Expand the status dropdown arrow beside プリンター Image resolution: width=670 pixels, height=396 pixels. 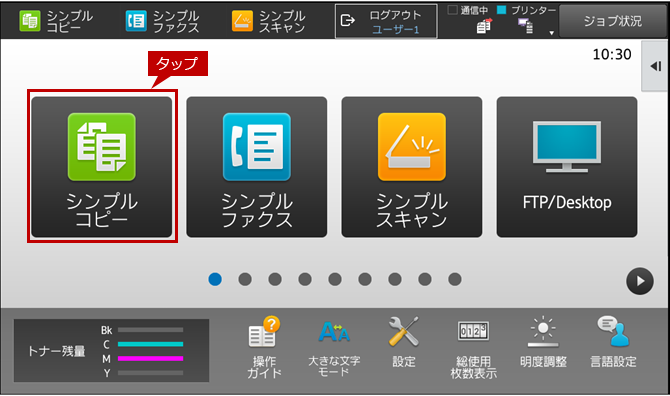552,33
